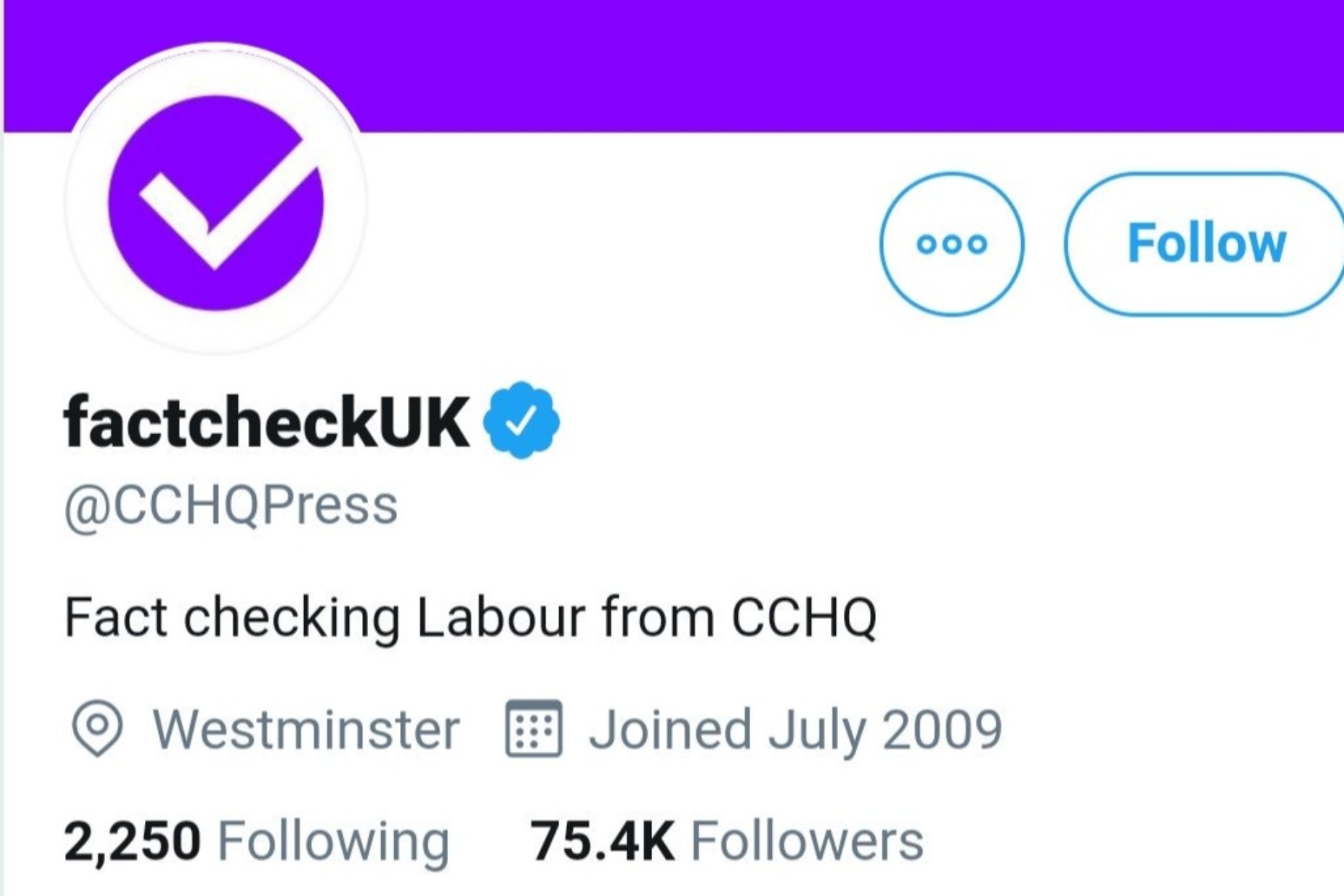1344x896 pixels.
Task: Click the Joined July 2009 text
Action: pos(795,729)
